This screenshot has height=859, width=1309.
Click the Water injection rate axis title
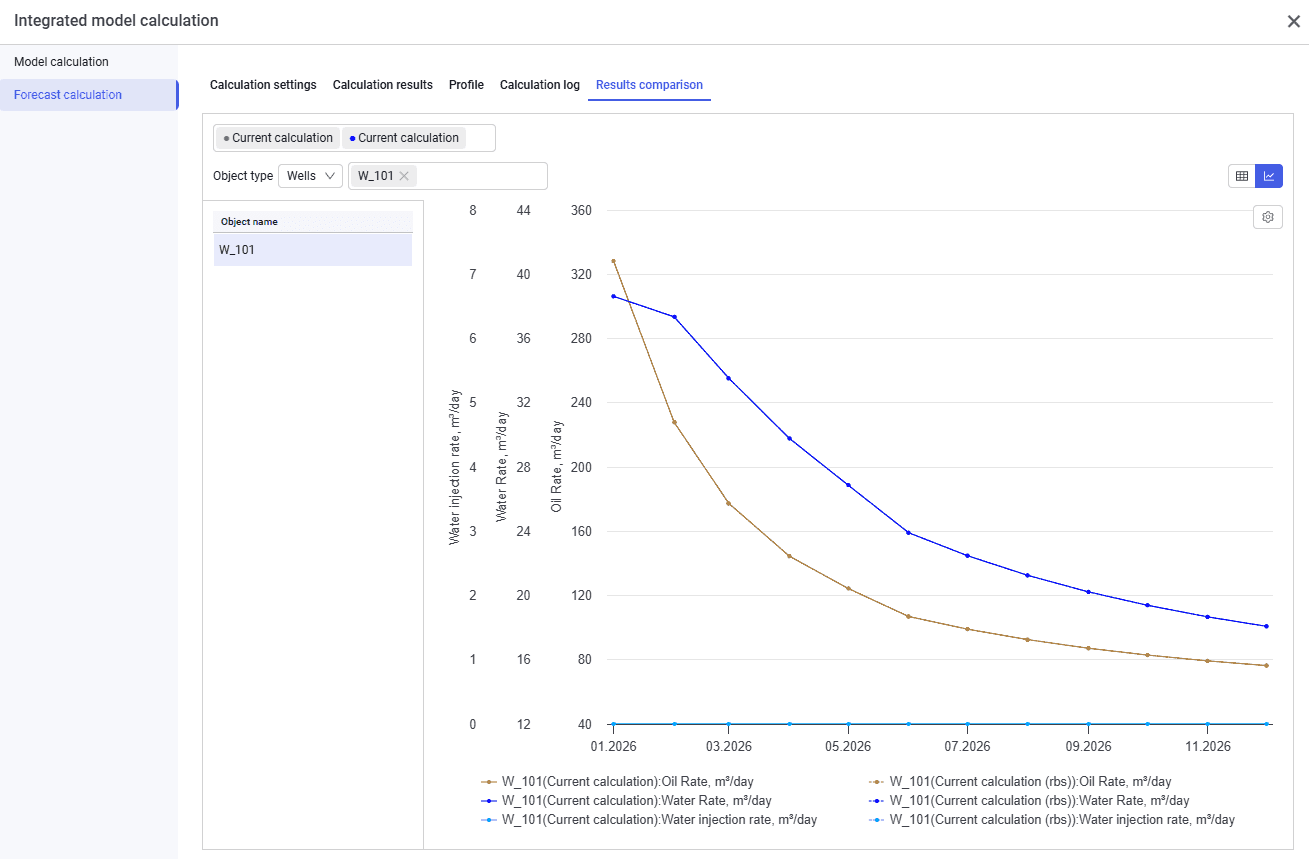(455, 467)
